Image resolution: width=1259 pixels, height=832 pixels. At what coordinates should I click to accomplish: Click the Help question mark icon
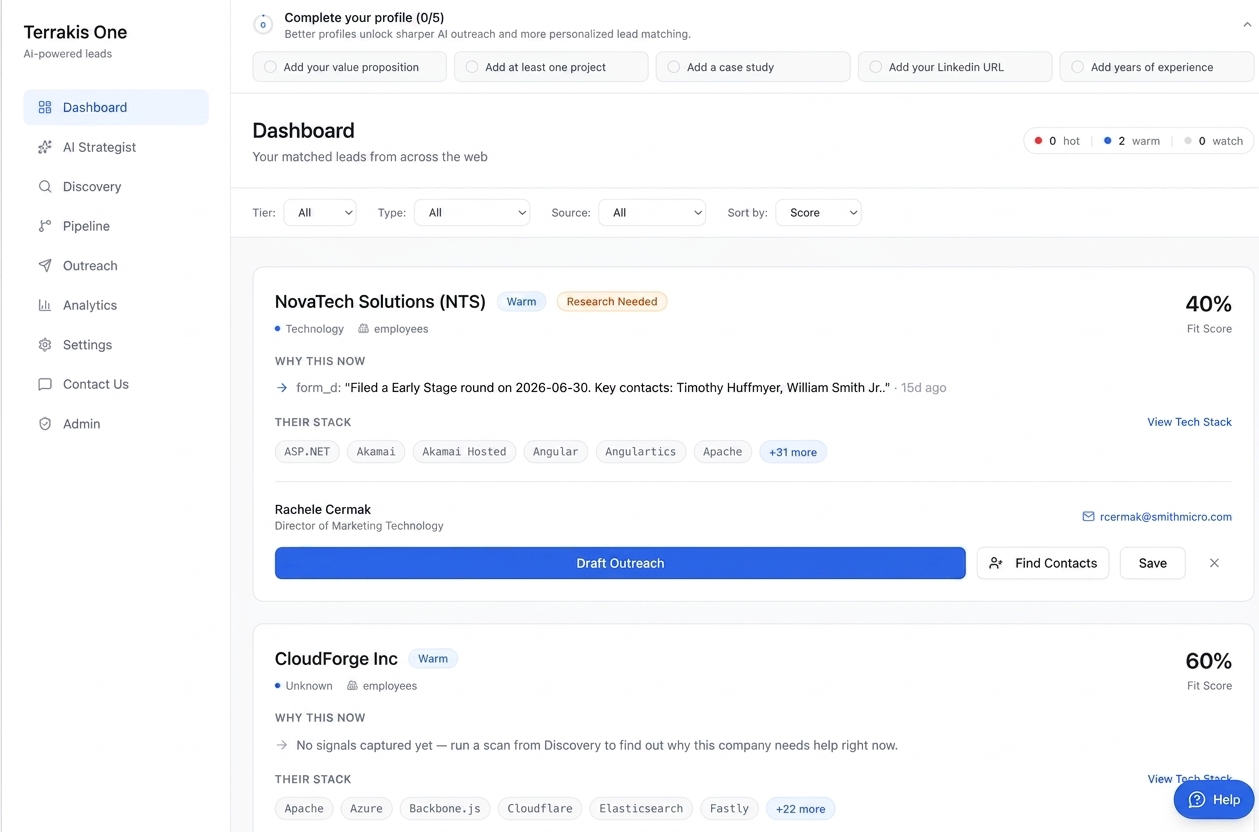pos(1196,800)
